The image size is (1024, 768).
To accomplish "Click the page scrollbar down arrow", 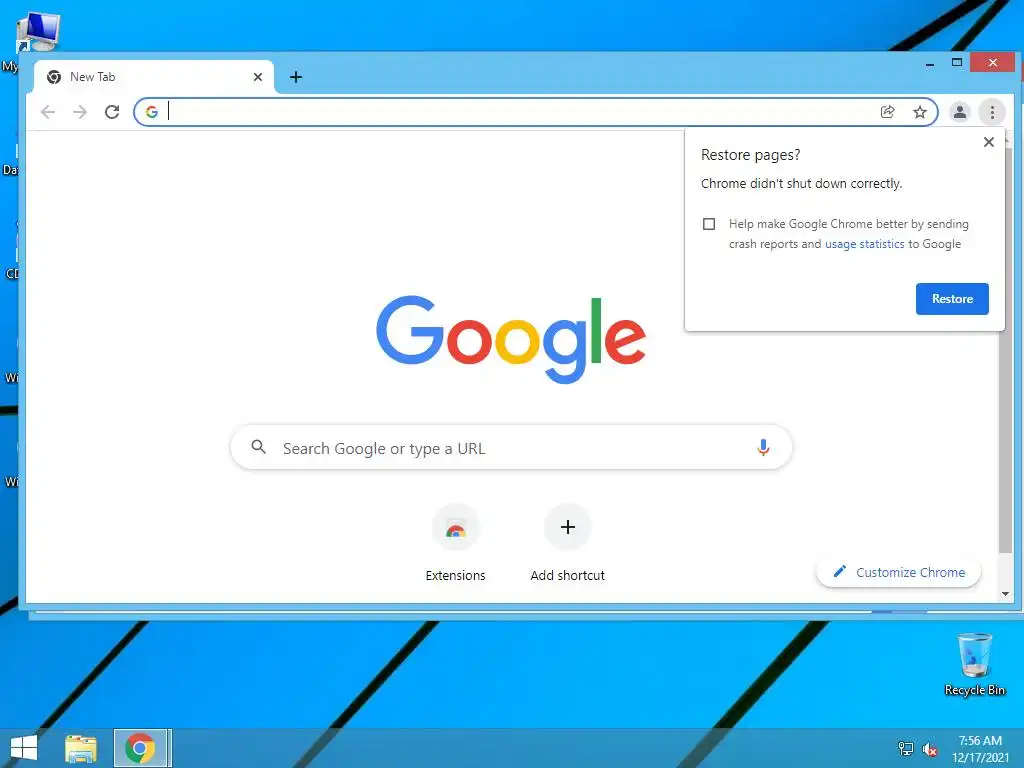I will pos(1005,594).
